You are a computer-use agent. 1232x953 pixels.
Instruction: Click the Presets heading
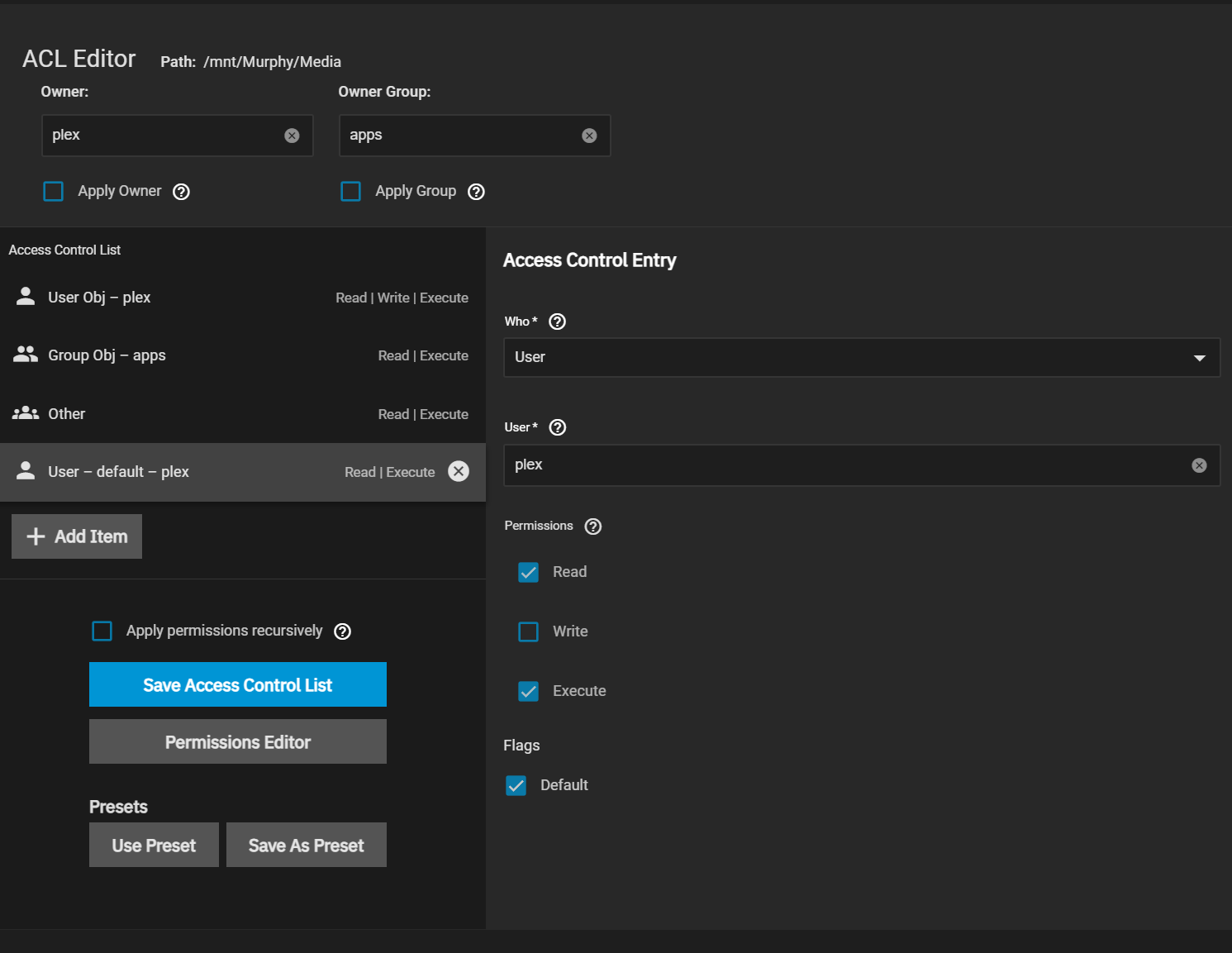coord(118,807)
